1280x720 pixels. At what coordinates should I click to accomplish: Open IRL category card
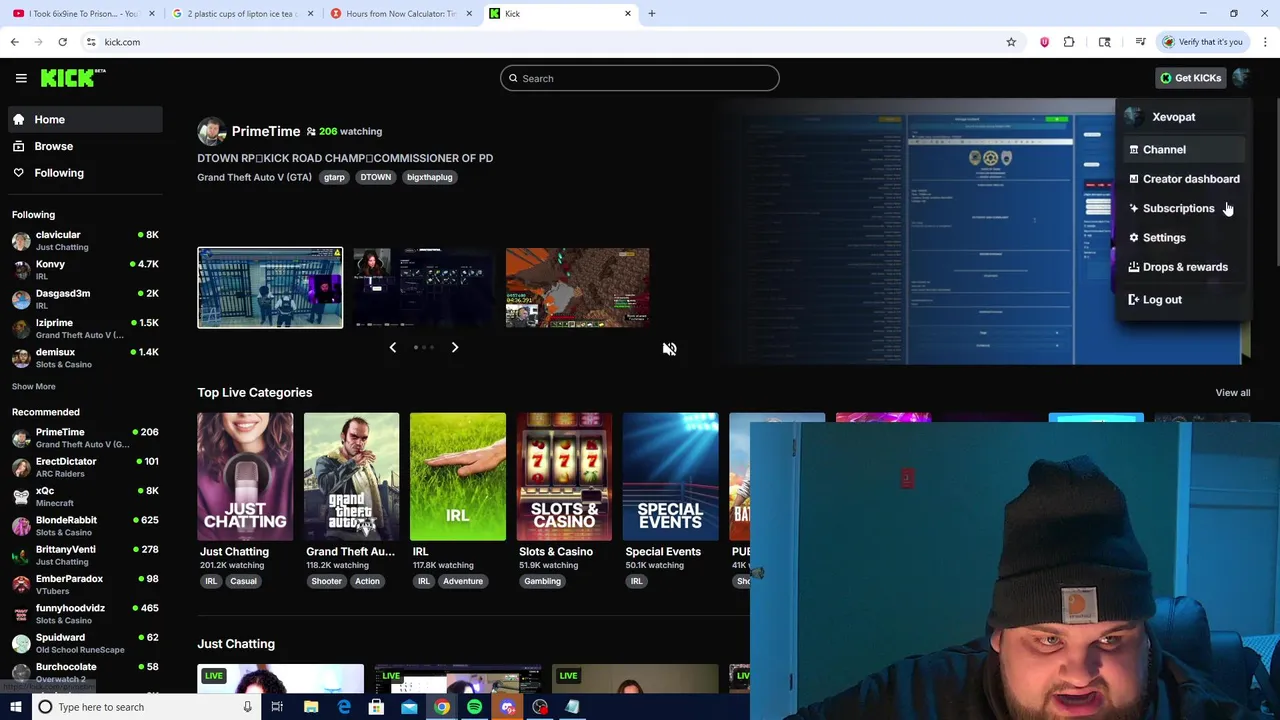(457, 476)
